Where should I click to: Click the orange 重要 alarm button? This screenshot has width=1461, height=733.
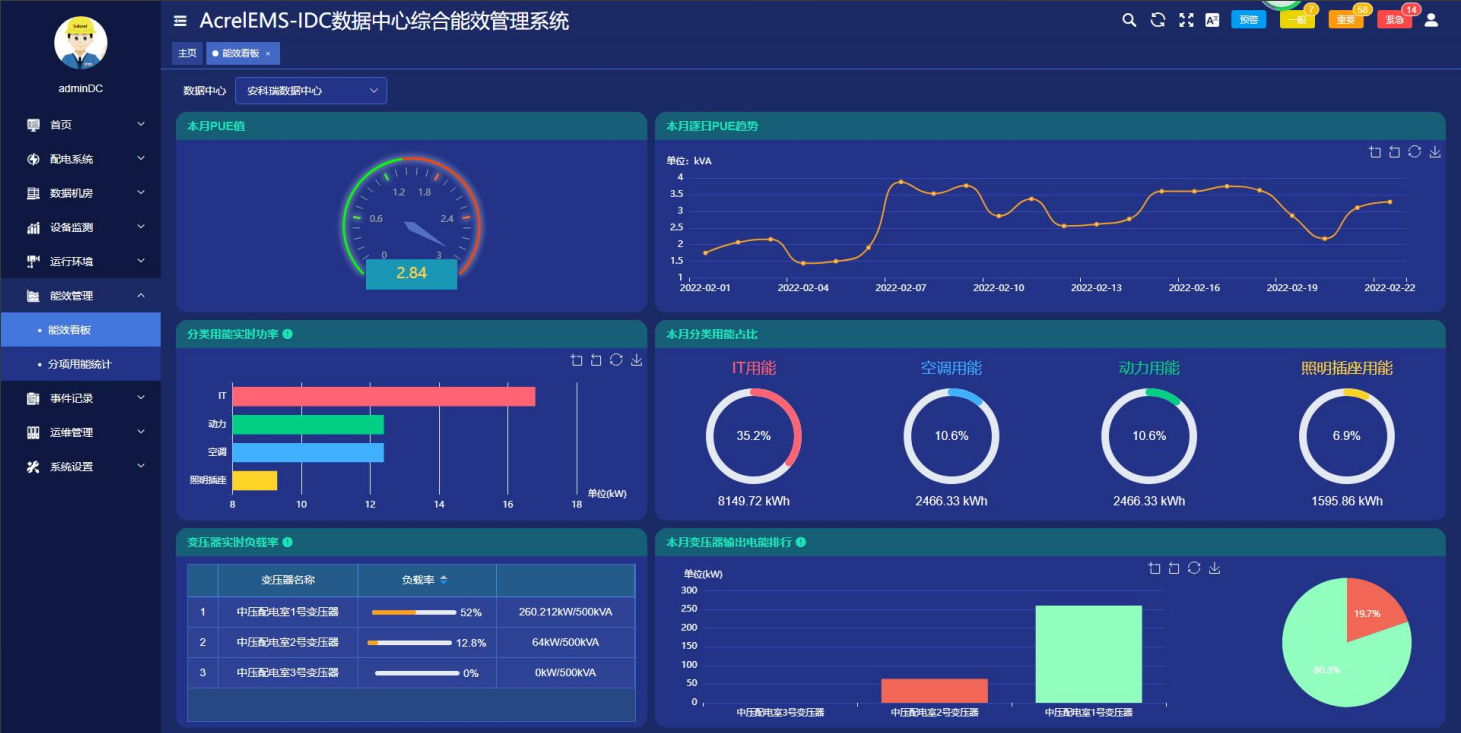tap(1346, 20)
